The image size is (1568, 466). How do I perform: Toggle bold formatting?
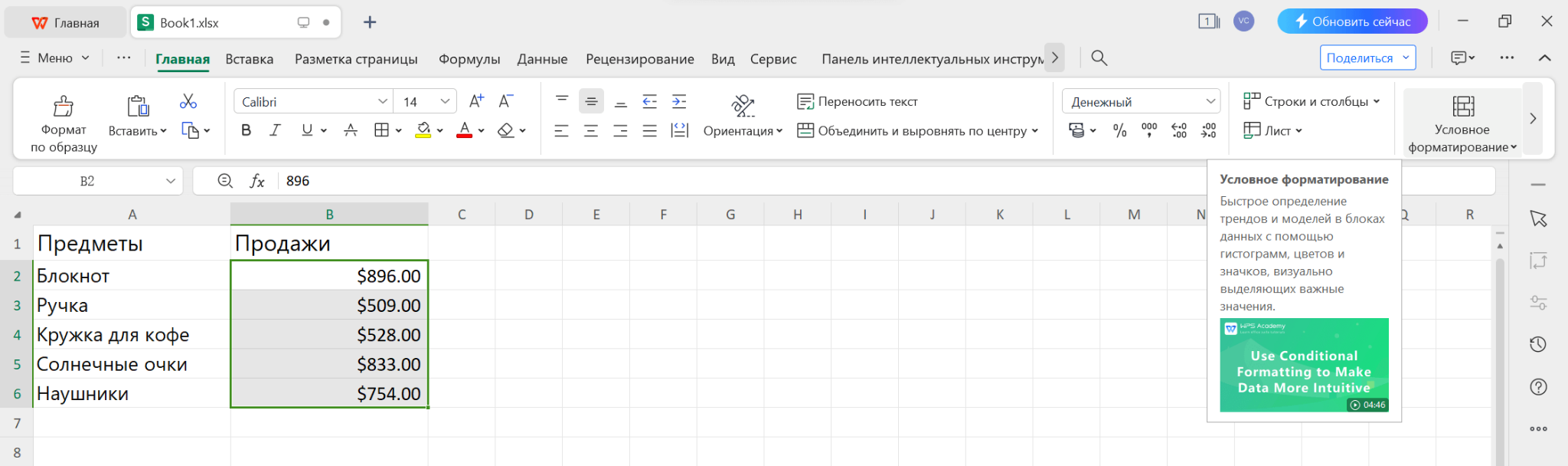(x=246, y=130)
